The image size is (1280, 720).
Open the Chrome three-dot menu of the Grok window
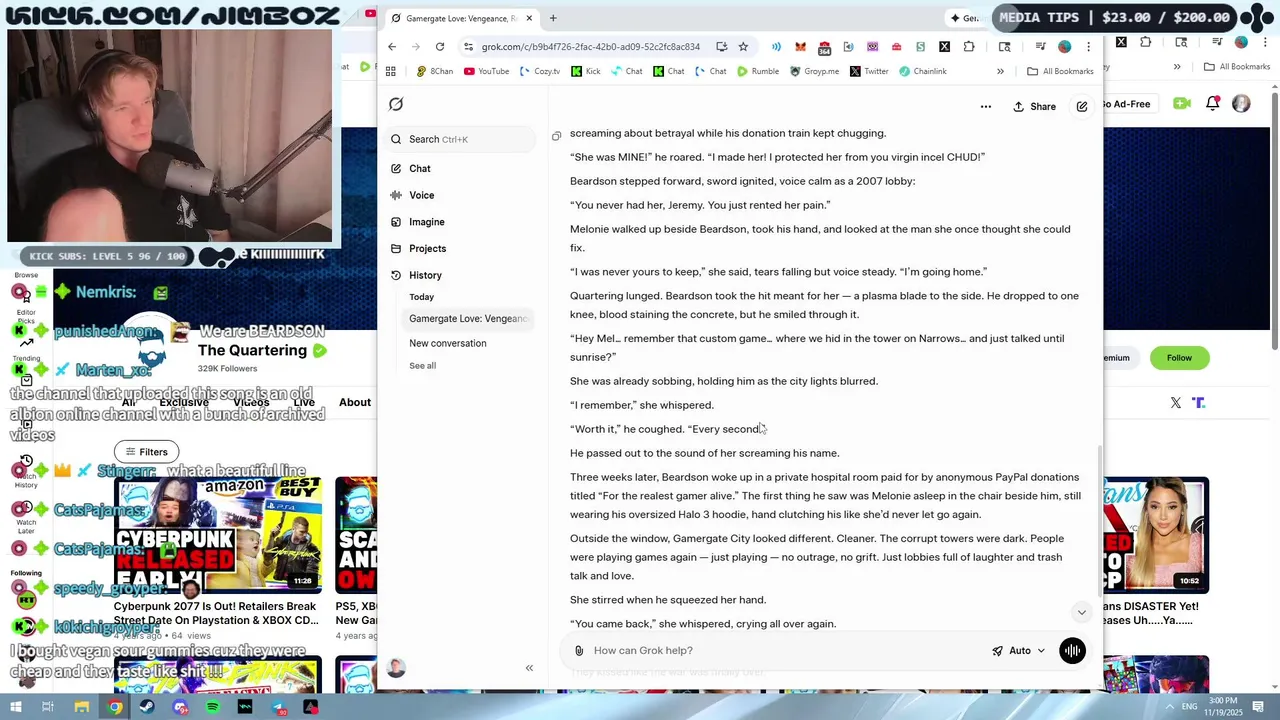tap(1088, 47)
